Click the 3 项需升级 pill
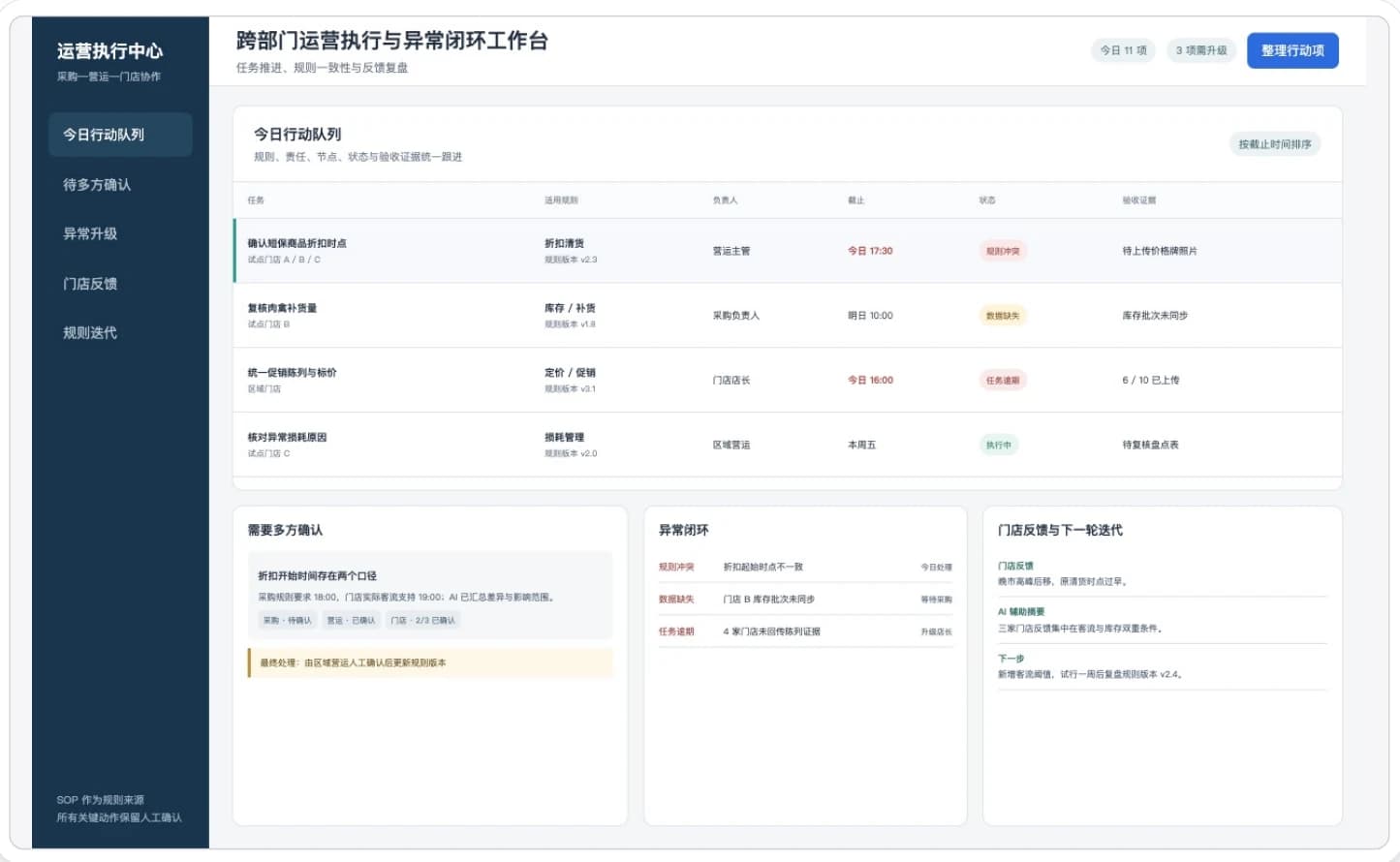Image resolution: width=1400 pixels, height=862 pixels. click(1201, 50)
